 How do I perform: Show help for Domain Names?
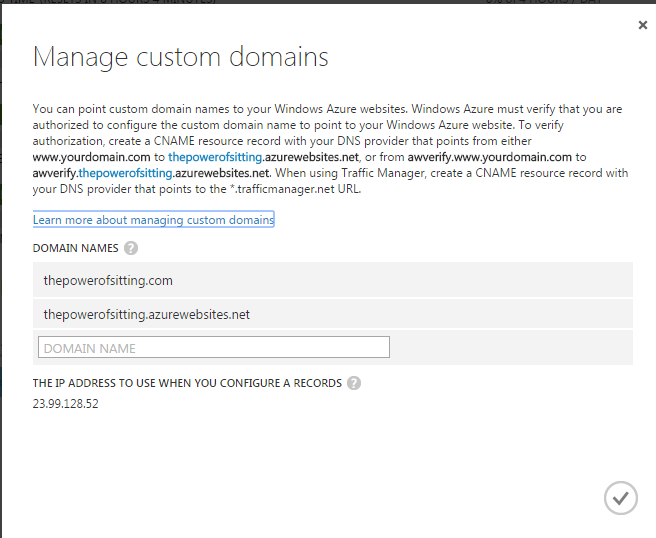(x=131, y=248)
